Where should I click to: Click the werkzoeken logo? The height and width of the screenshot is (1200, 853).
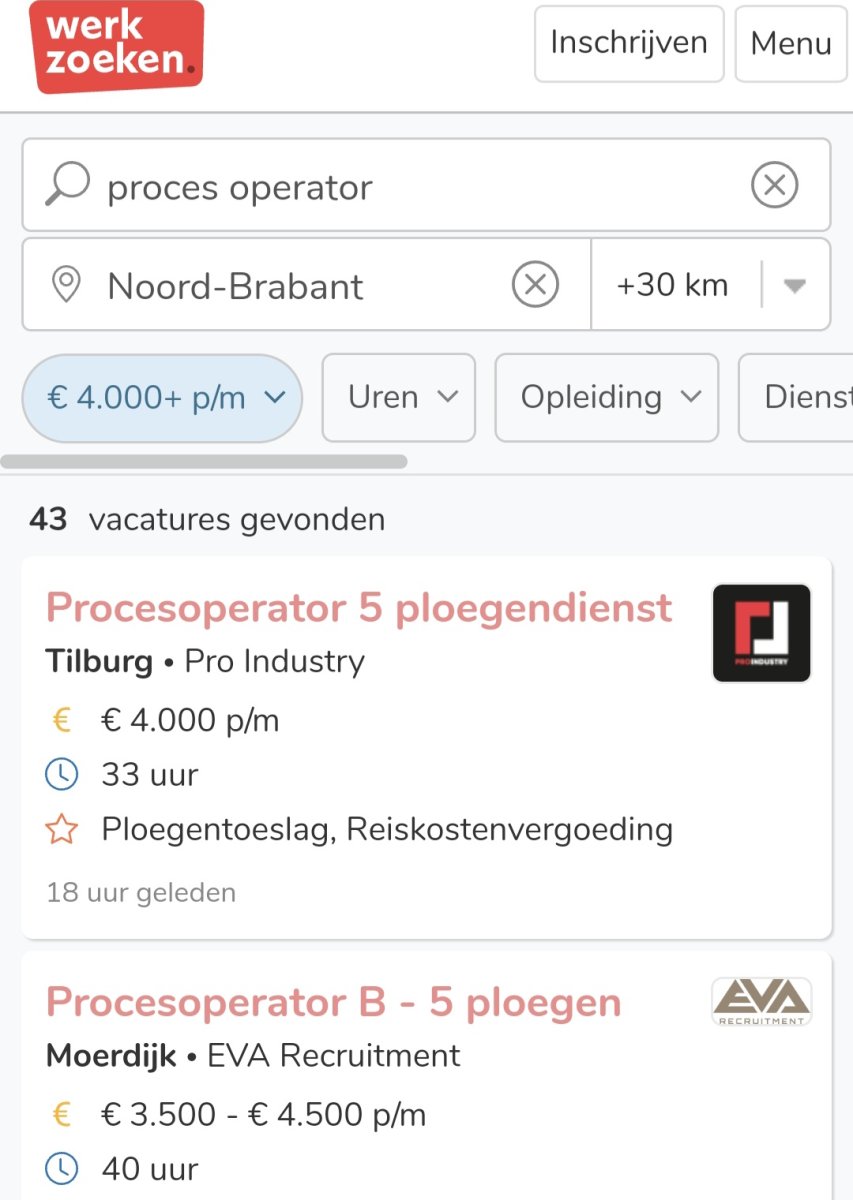[117, 44]
